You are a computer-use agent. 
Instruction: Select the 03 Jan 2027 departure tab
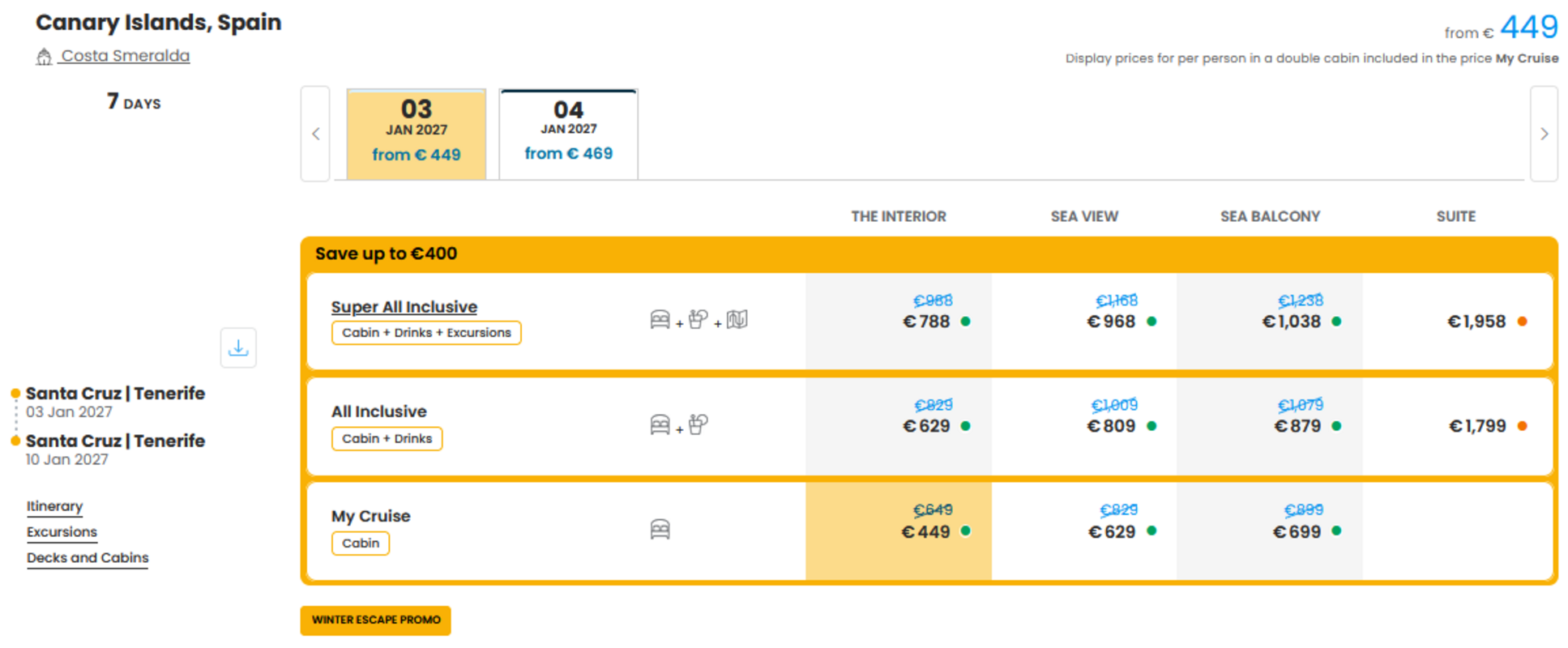point(417,134)
